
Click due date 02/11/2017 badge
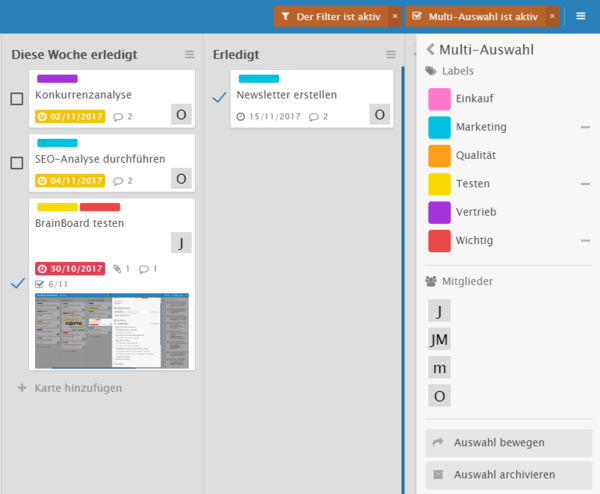coord(70,116)
